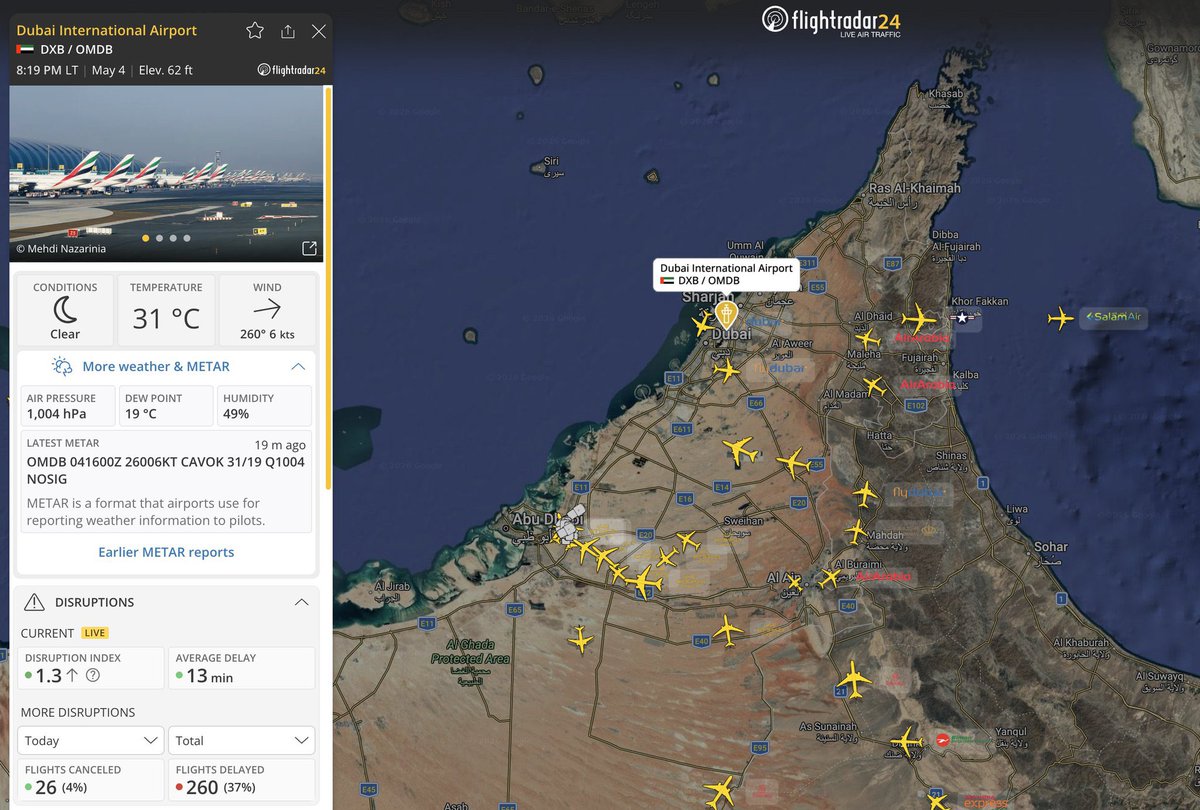
Task: Click the 31 °C temperature card
Action: [x=166, y=310]
